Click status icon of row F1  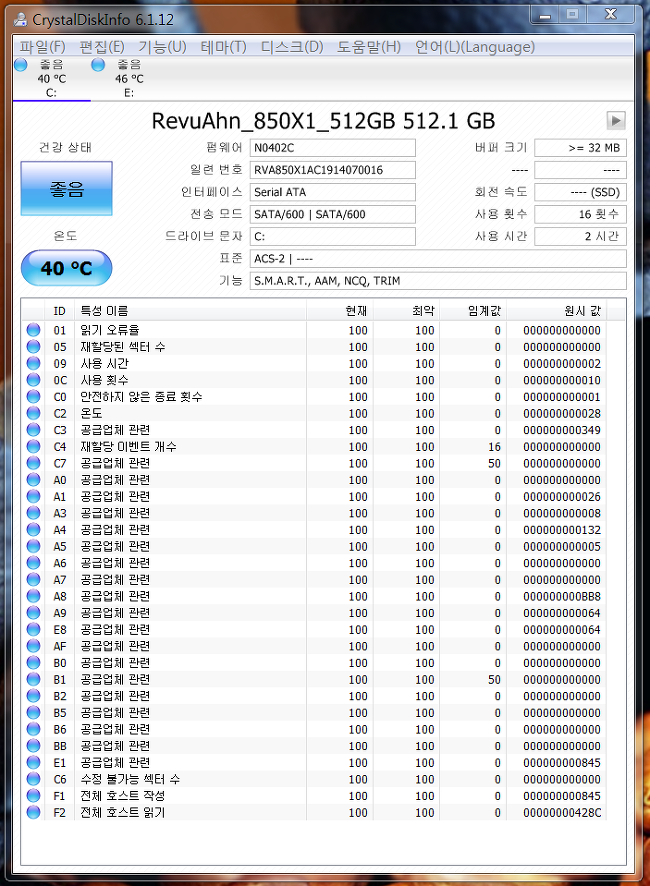point(33,796)
